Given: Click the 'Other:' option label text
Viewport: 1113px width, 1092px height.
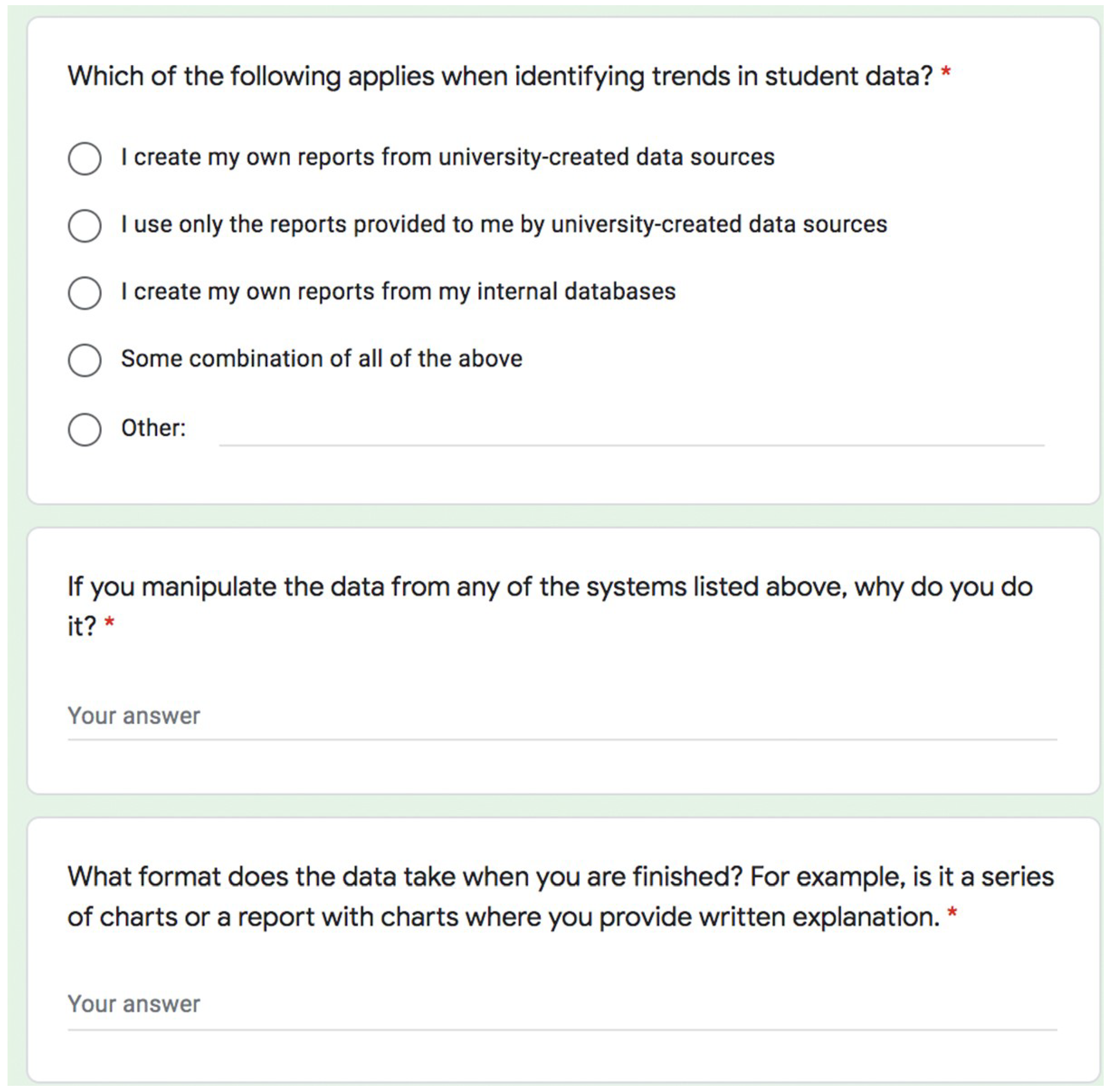Looking at the screenshot, I should pos(153,429).
